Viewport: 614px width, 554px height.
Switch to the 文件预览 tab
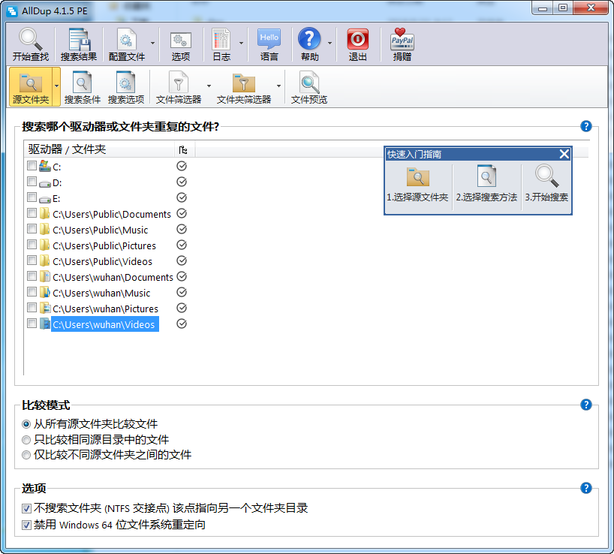click(x=309, y=87)
